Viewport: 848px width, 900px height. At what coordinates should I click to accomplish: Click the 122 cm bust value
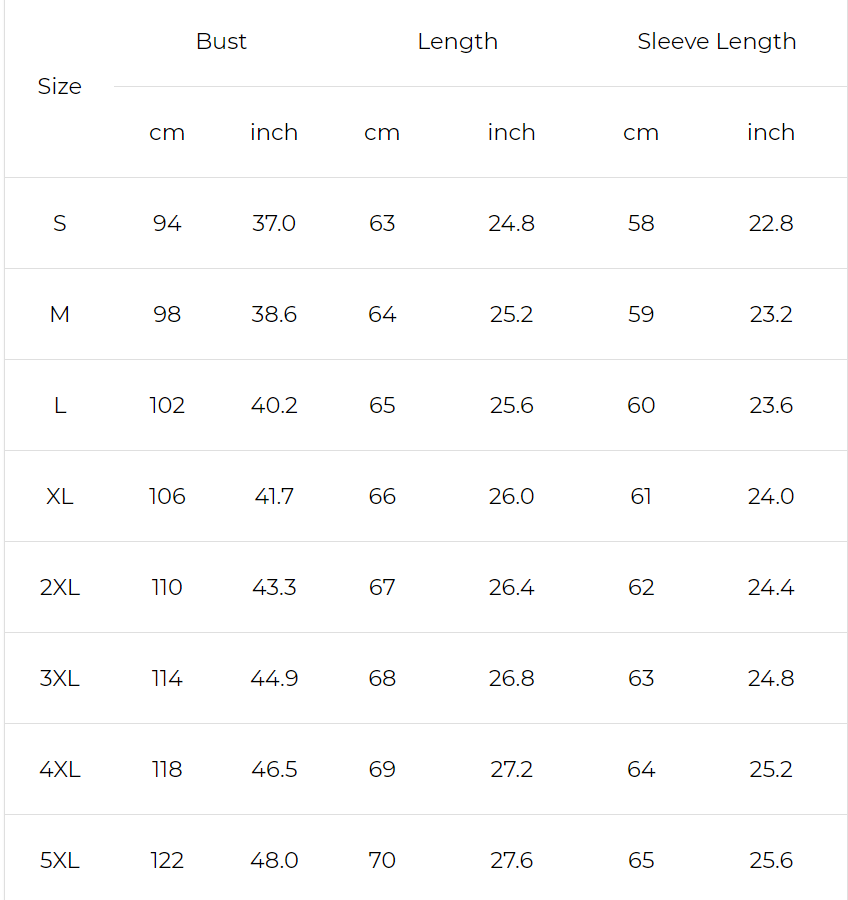point(167,861)
